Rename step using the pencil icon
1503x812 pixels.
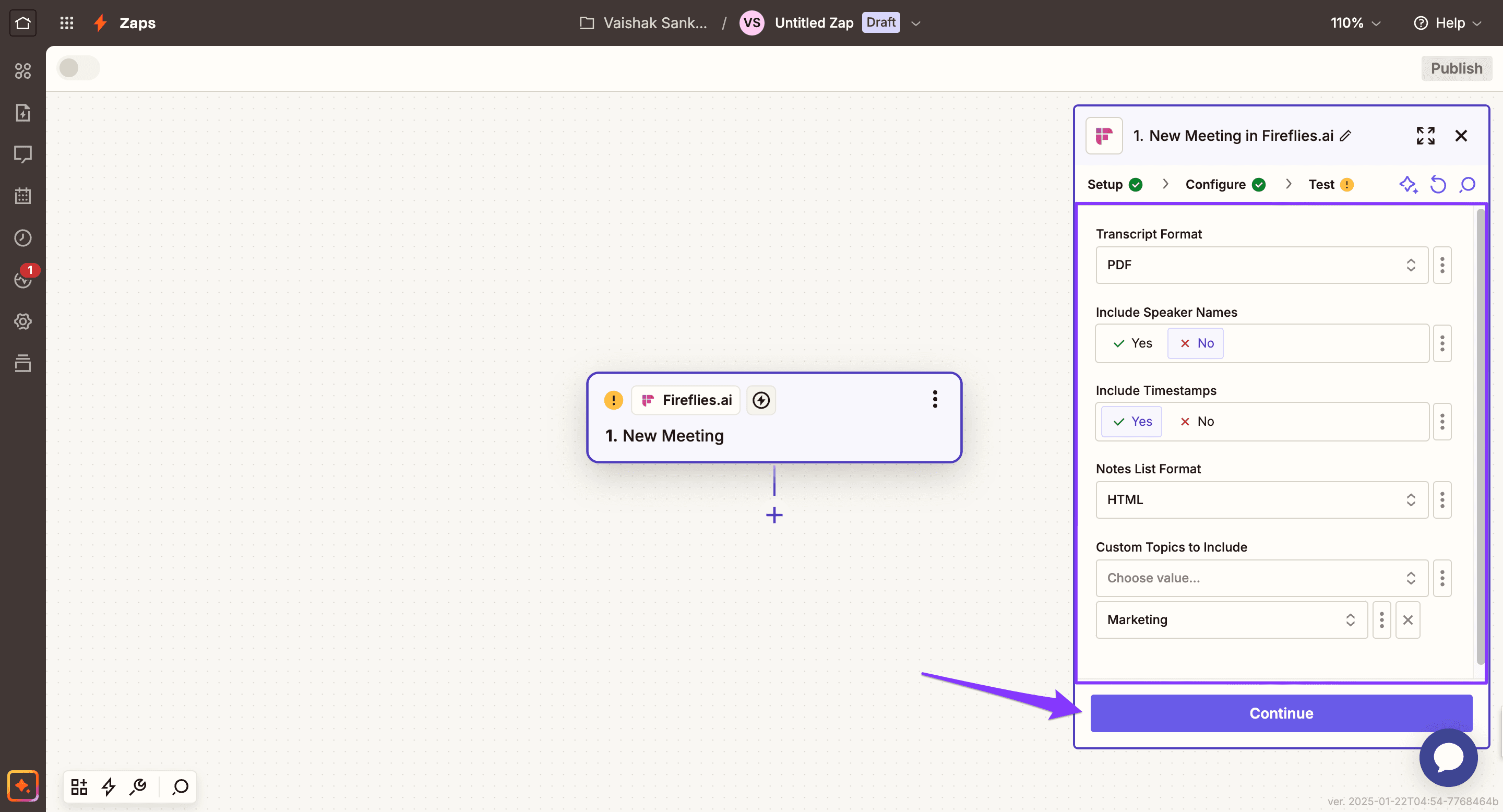tap(1345, 136)
